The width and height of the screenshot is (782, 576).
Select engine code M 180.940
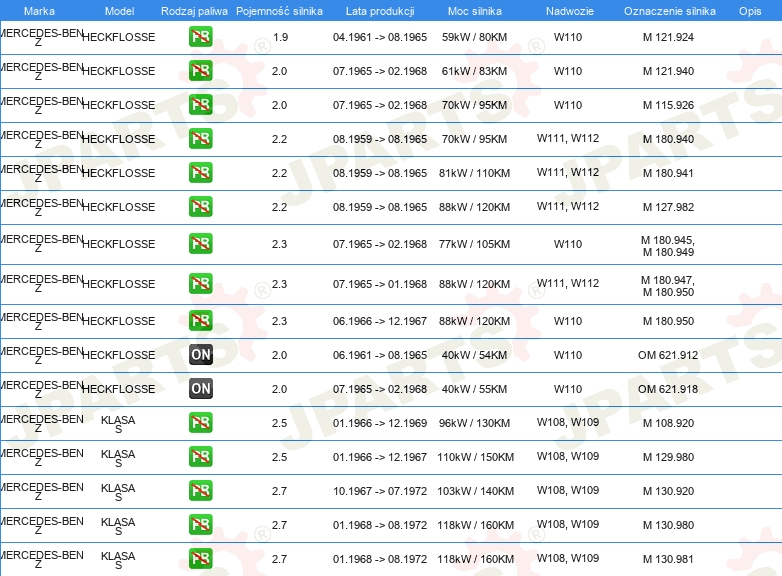(x=668, y=139)
